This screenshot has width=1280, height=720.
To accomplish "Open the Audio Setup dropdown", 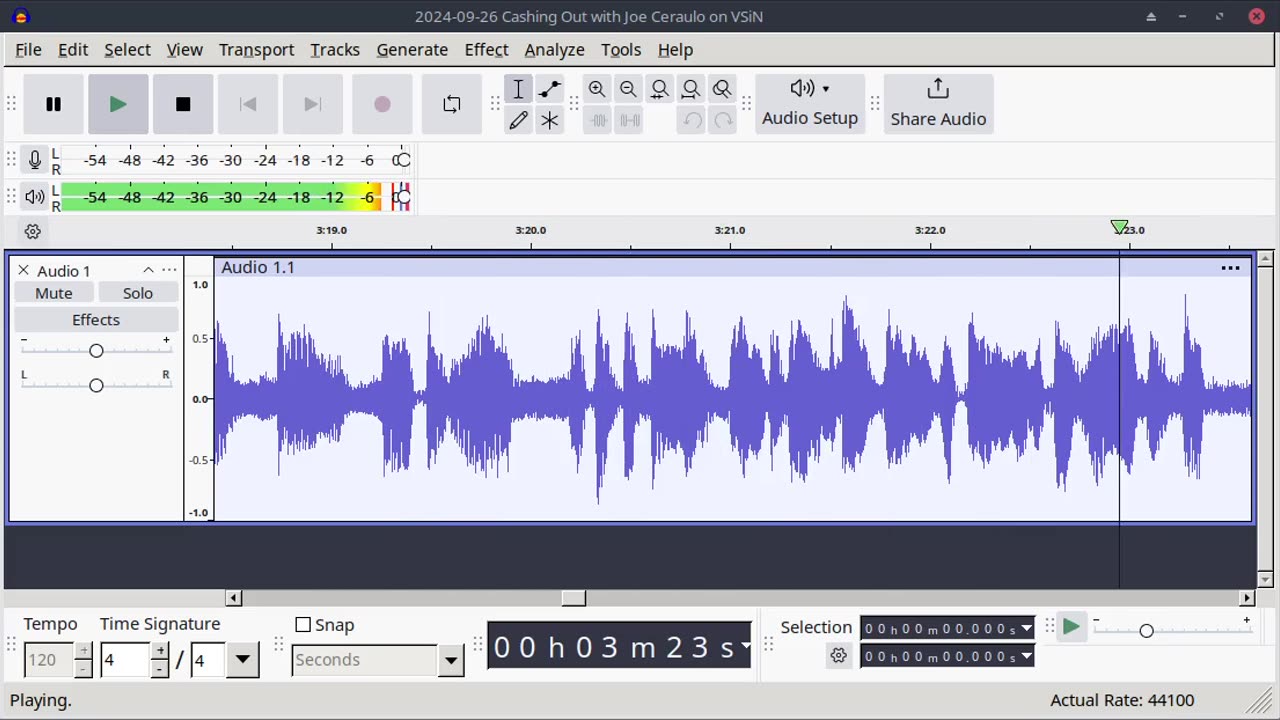I will point(810,104).
